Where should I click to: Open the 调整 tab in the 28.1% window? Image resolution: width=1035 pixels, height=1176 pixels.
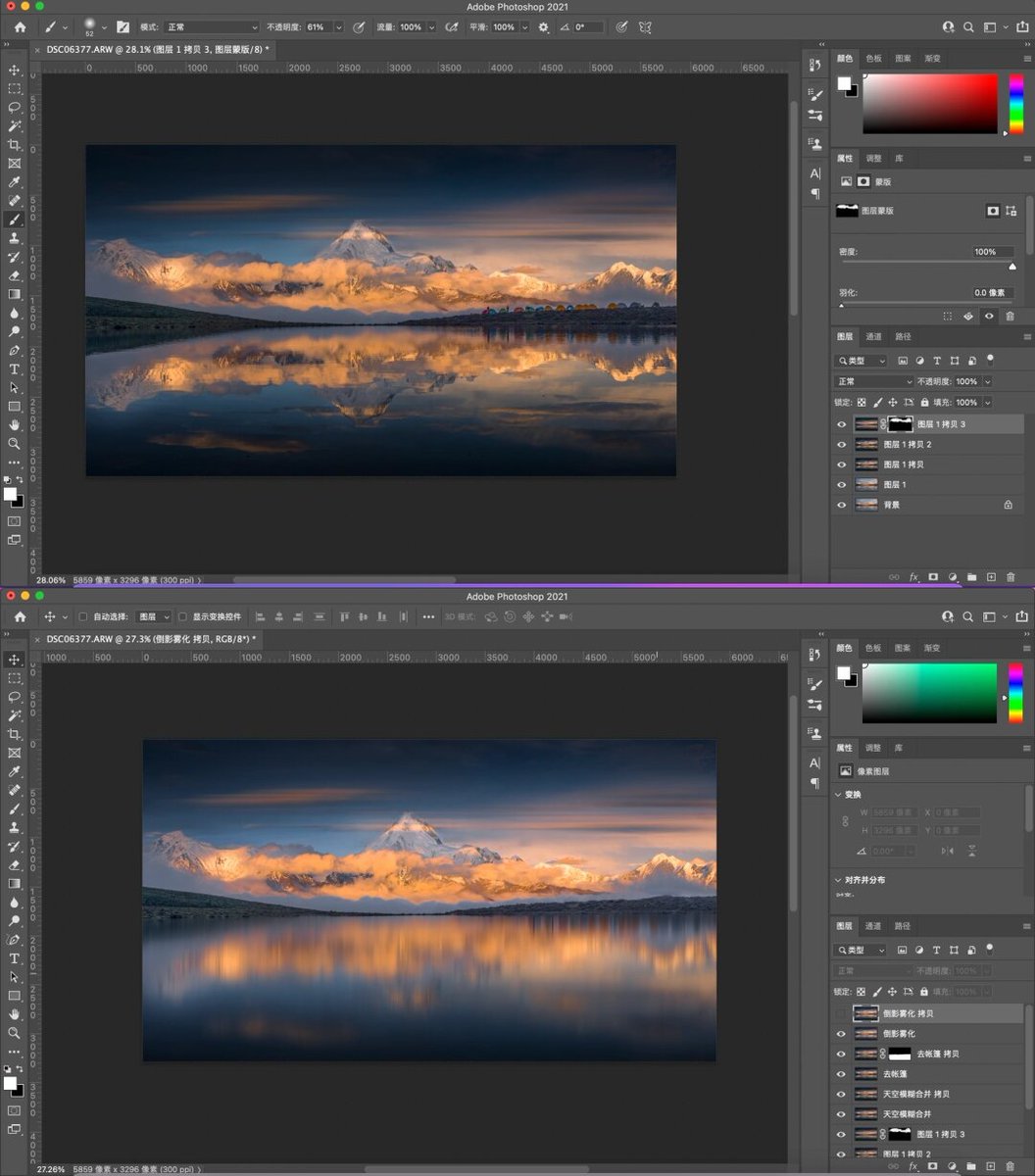pos(873,158)
